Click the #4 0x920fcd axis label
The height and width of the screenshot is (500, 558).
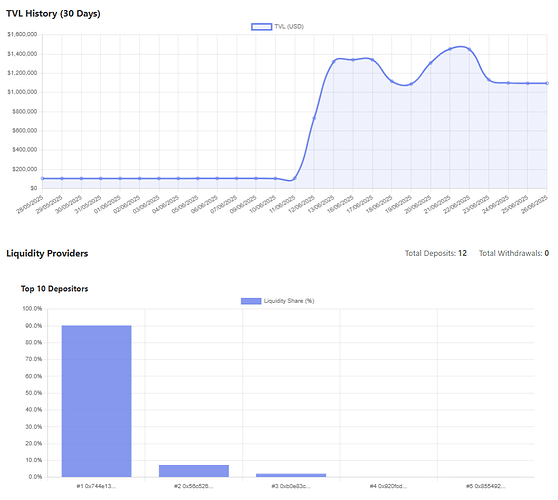pos(388,486)
